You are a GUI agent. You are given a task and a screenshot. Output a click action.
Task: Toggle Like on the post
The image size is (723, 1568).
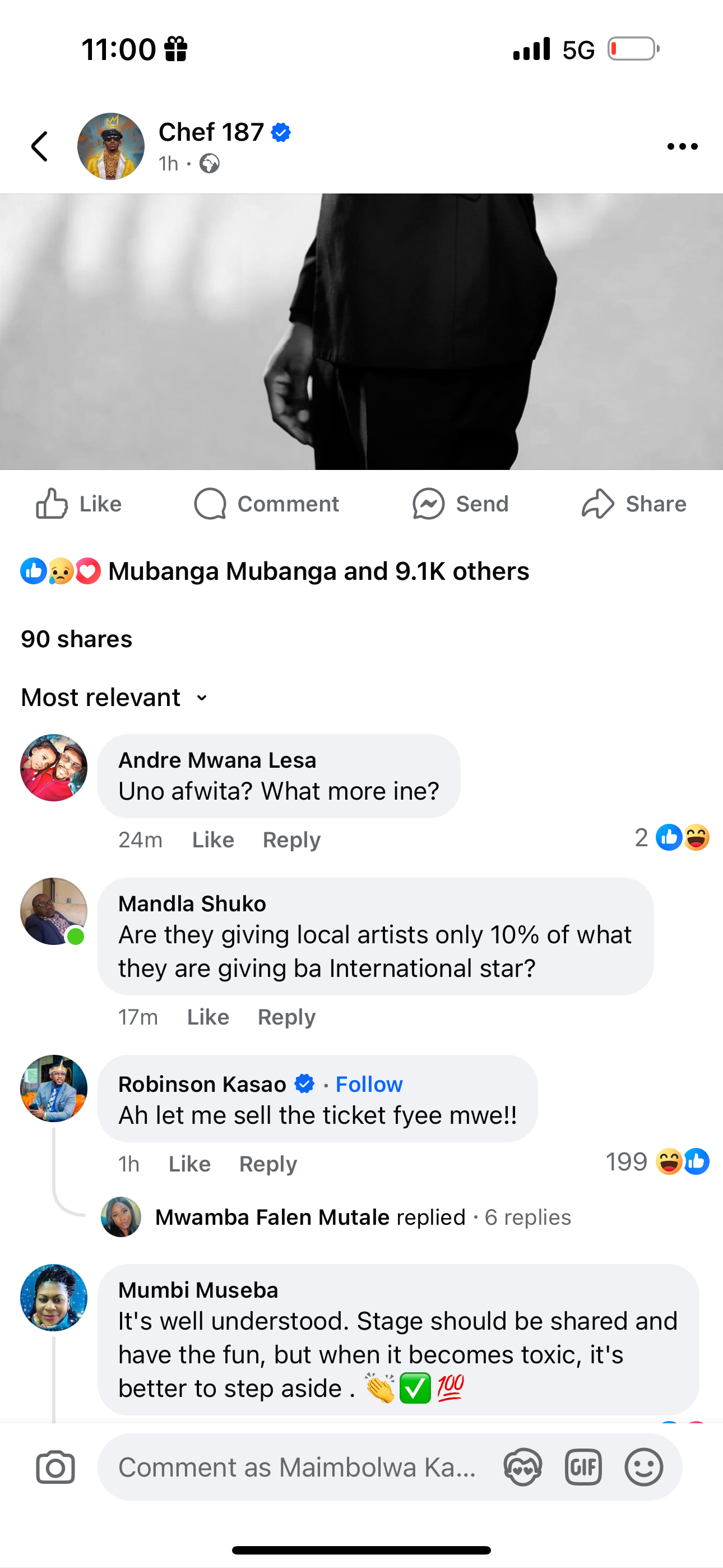coord(79,504)
